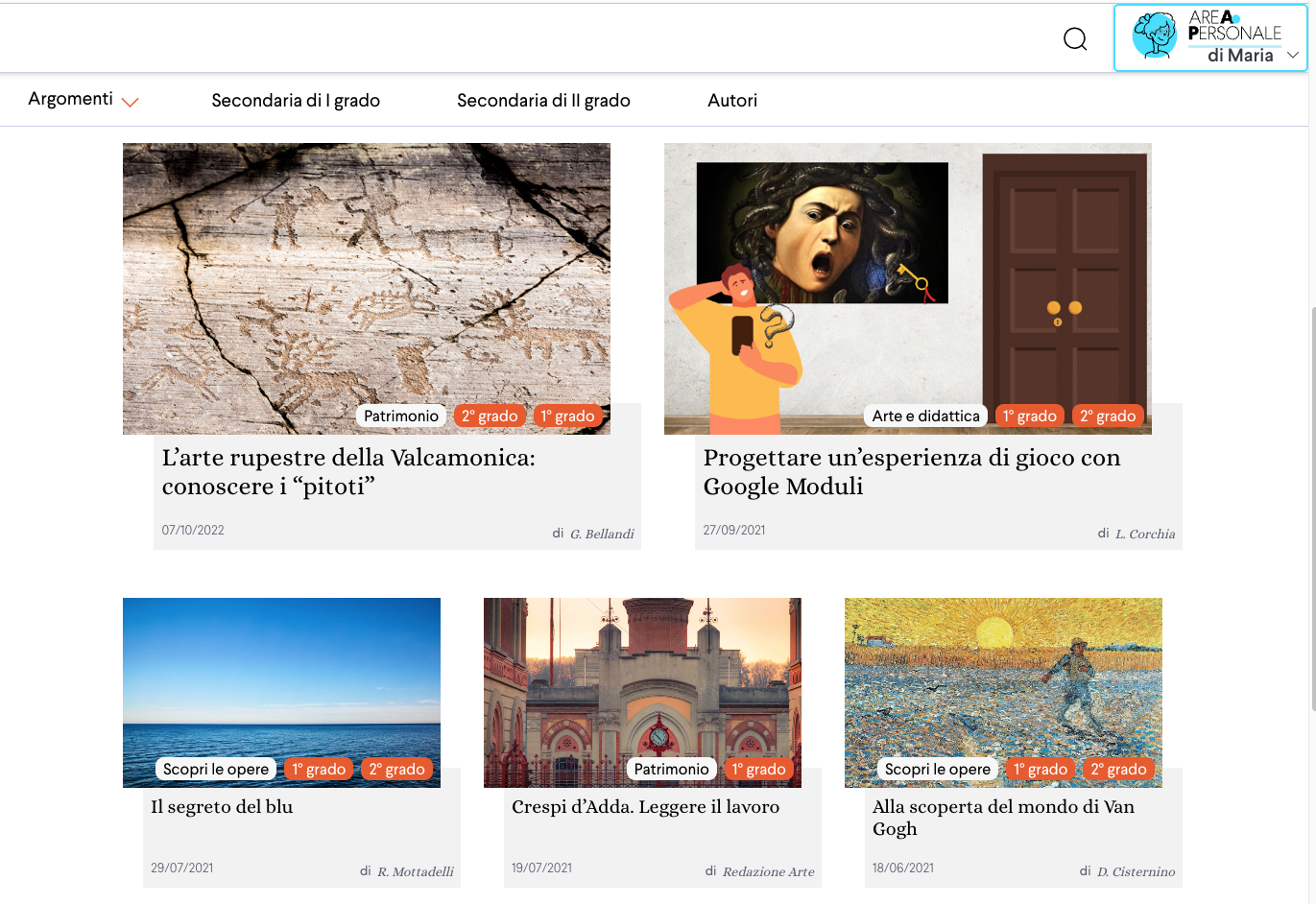Select Patrimonio tag on Crespi d'Adda card

pyautogui.click(x=672, y=769)
